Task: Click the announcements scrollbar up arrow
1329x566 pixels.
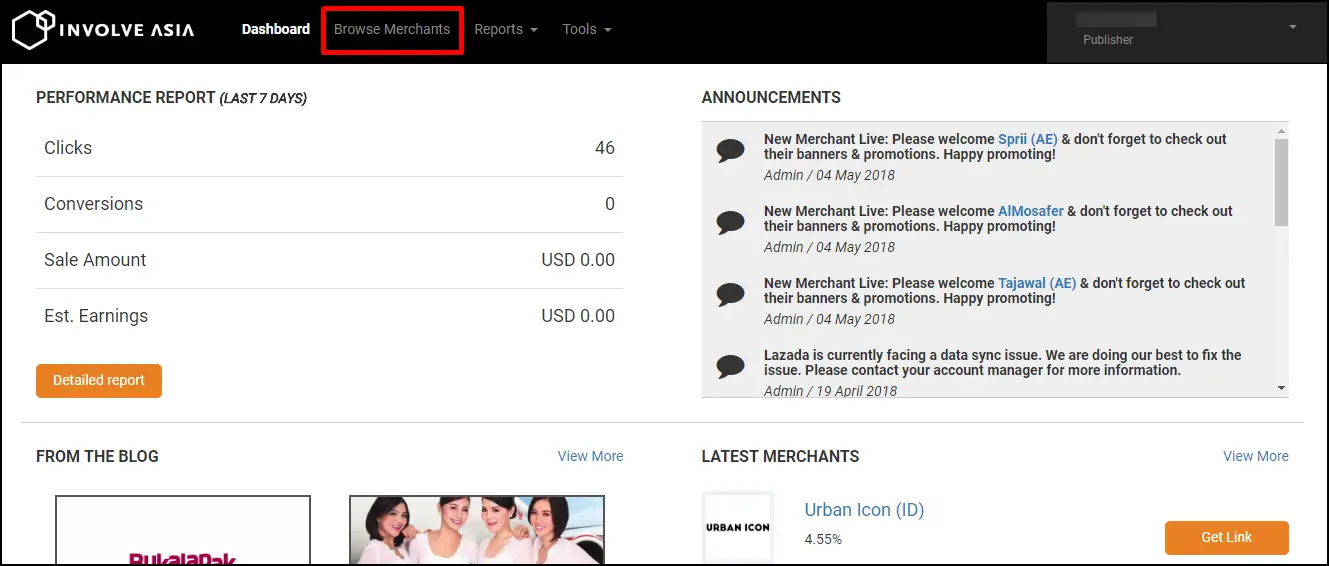Action: pyautogui.click(x=1282, y=130)
